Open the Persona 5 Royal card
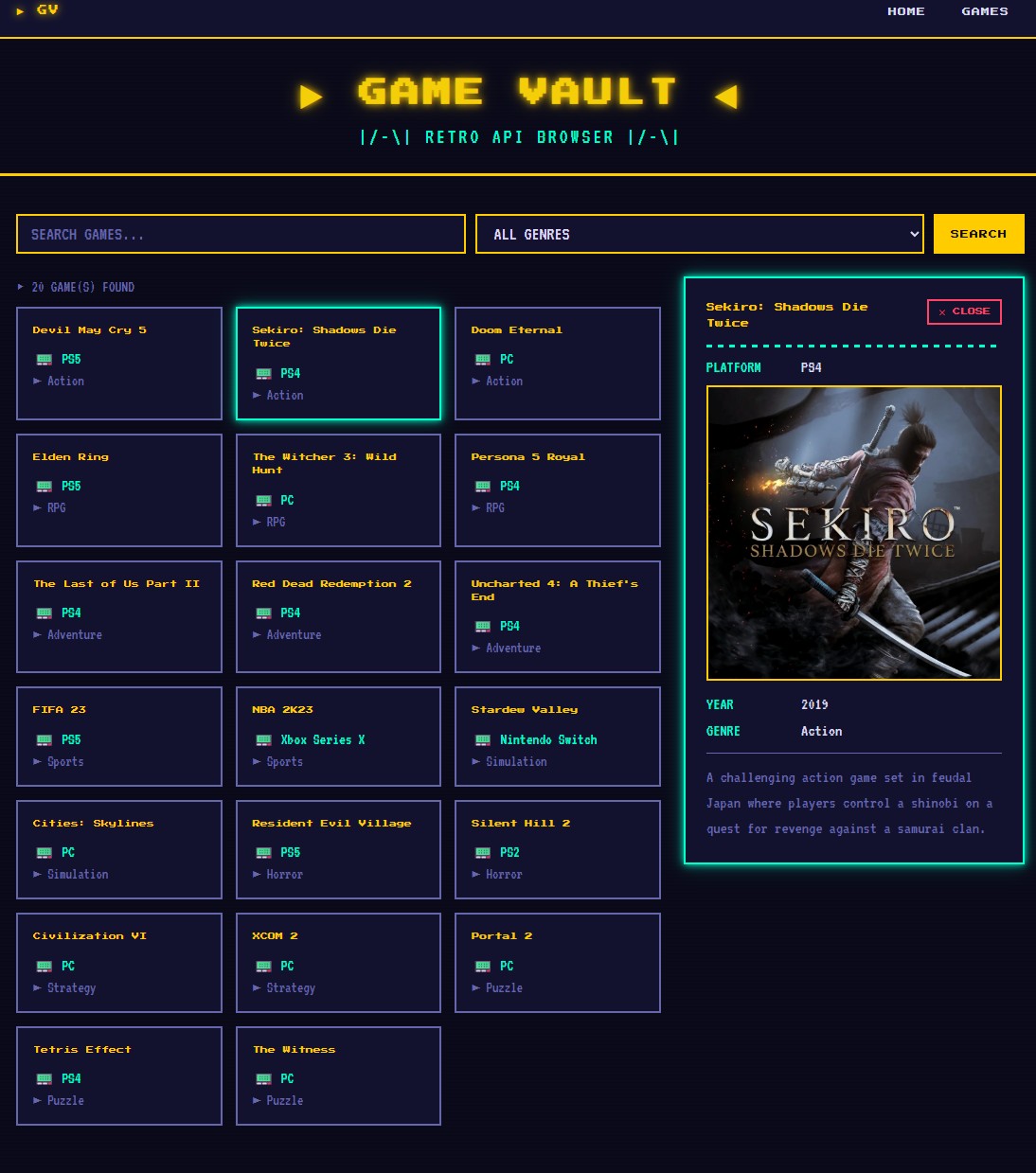This screenshot has width=1036, height=1173. [x=558, y=490]
